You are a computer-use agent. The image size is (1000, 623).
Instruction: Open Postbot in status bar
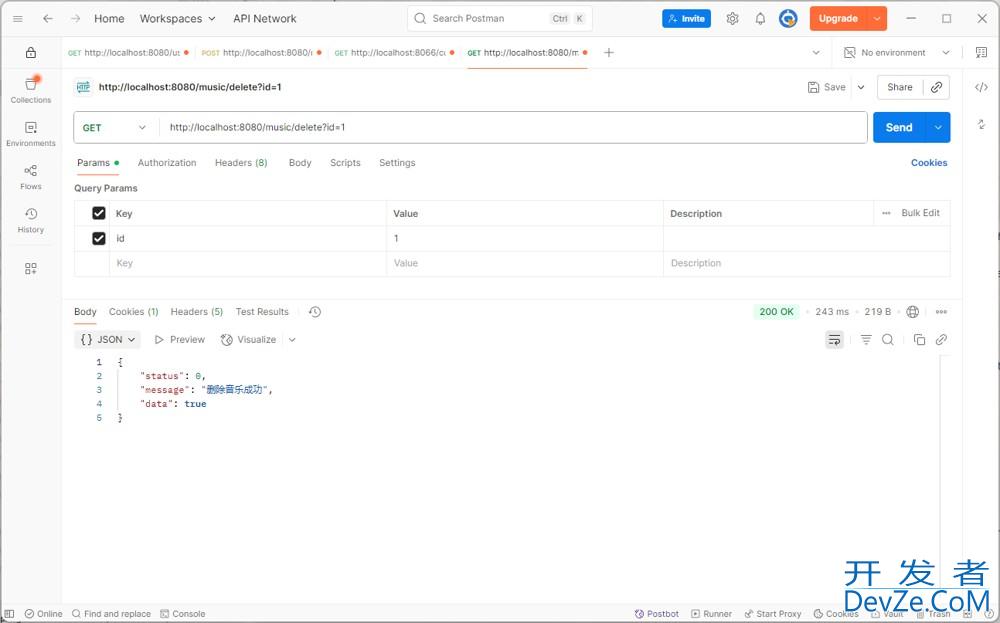pyautogui.click(x=657, y=614)
